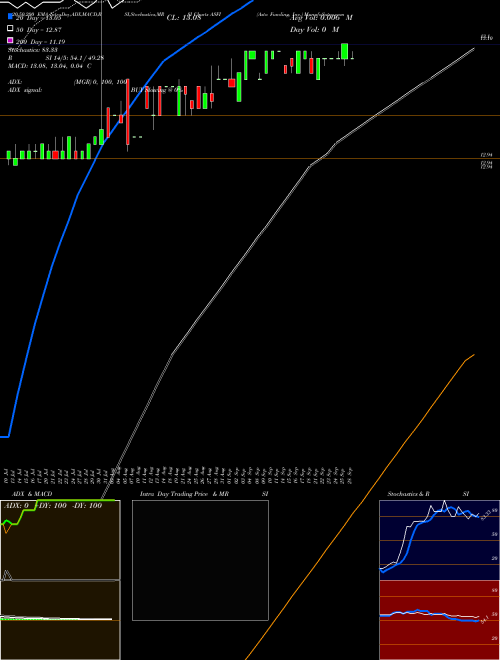
Task: Click the blue 20 Day legend swatch
Action: (x=11, y=17)
